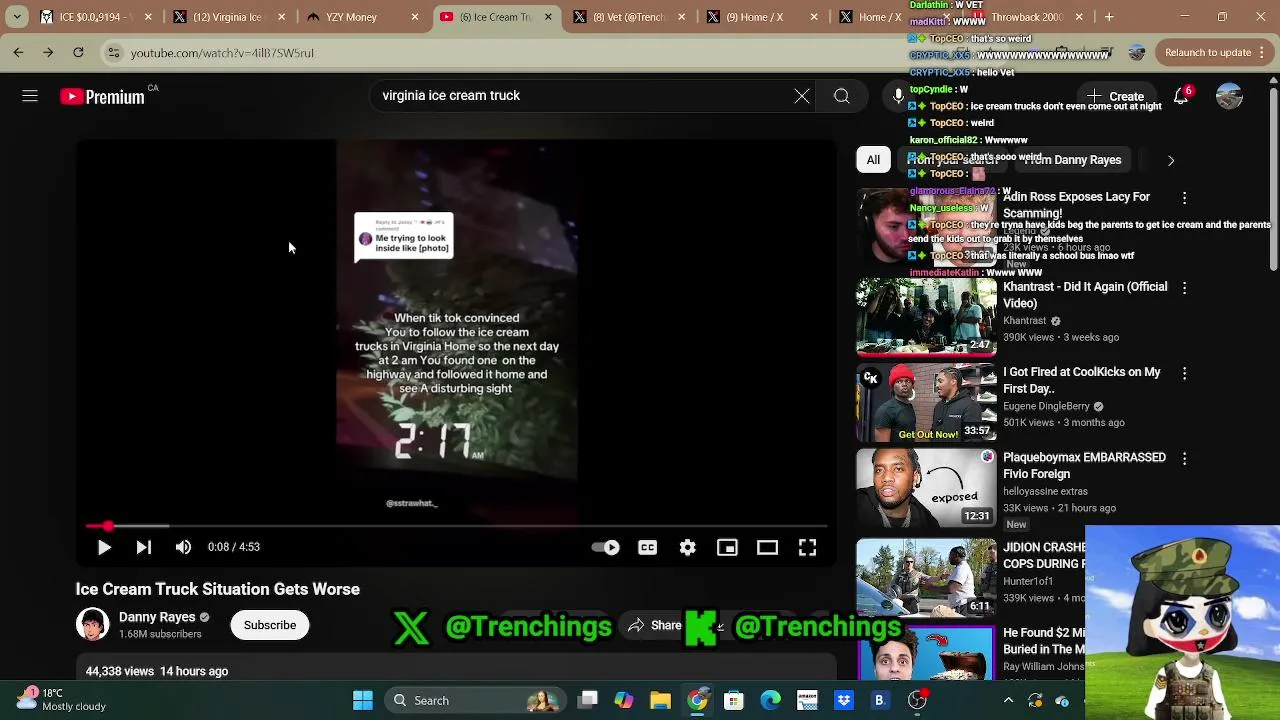Skip to the next video
The width and height of the screenshot is (1280, 720).
(144, 547)
